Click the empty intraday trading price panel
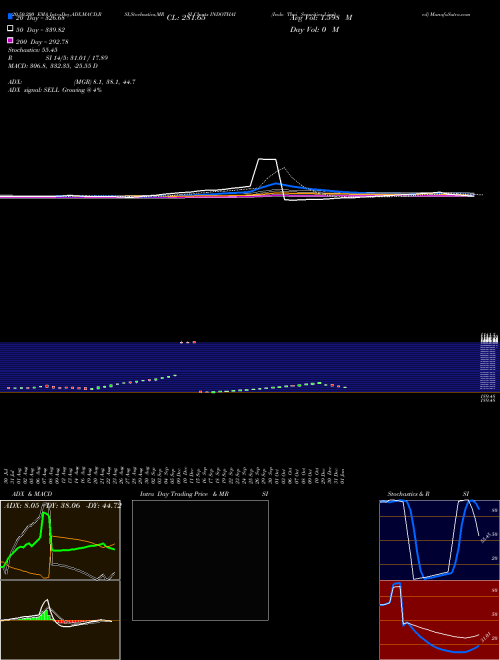500x660 pixels. click(x=200, y=560)
